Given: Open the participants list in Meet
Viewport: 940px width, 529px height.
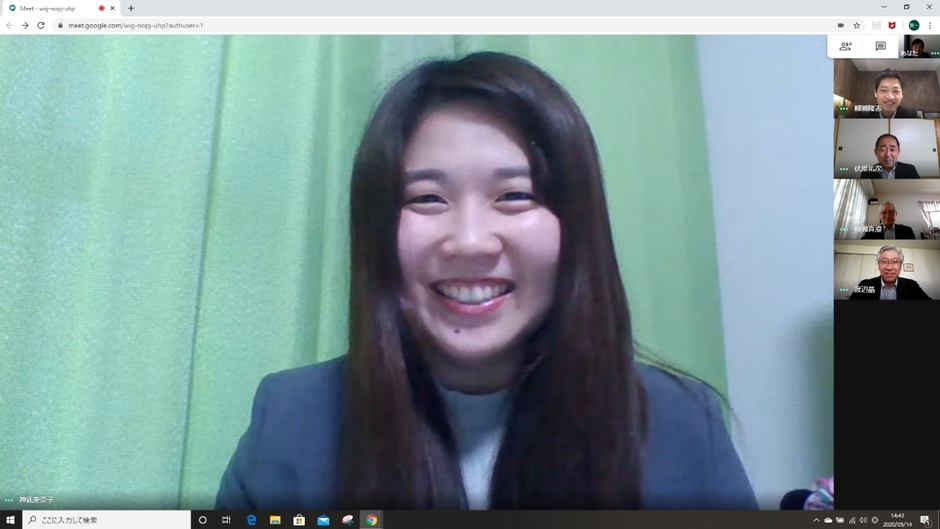Looking at the screenshot, I should pyautogui.click(x=845, y=46).
